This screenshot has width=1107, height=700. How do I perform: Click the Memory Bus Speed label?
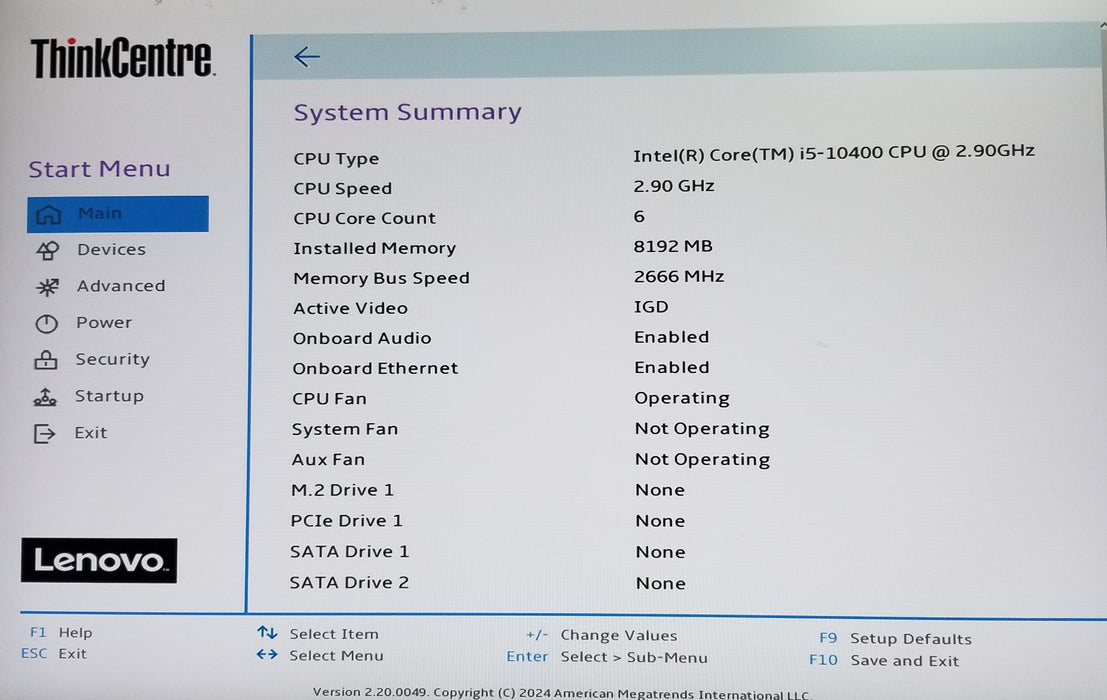(381, 278)
